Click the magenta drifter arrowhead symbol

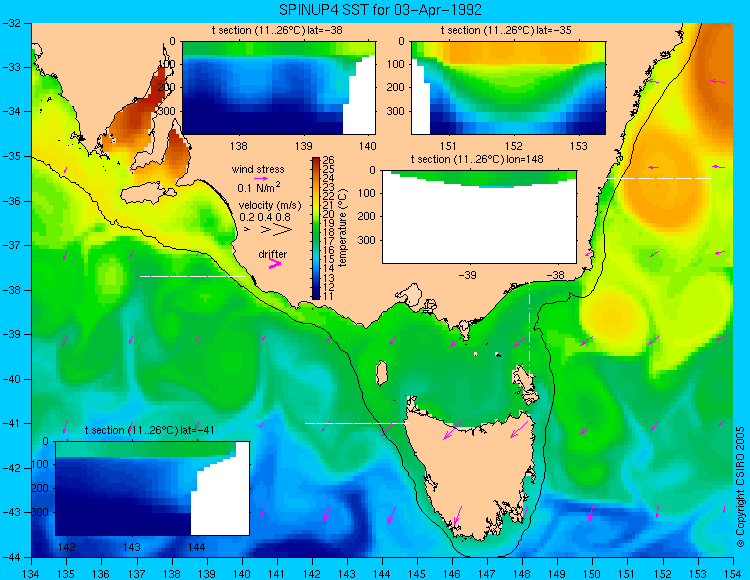click(x=275, y=263)
